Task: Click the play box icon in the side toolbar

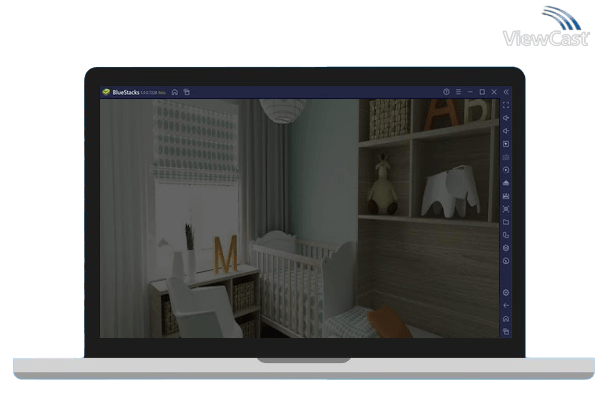Action: click(x=506, y=144)
